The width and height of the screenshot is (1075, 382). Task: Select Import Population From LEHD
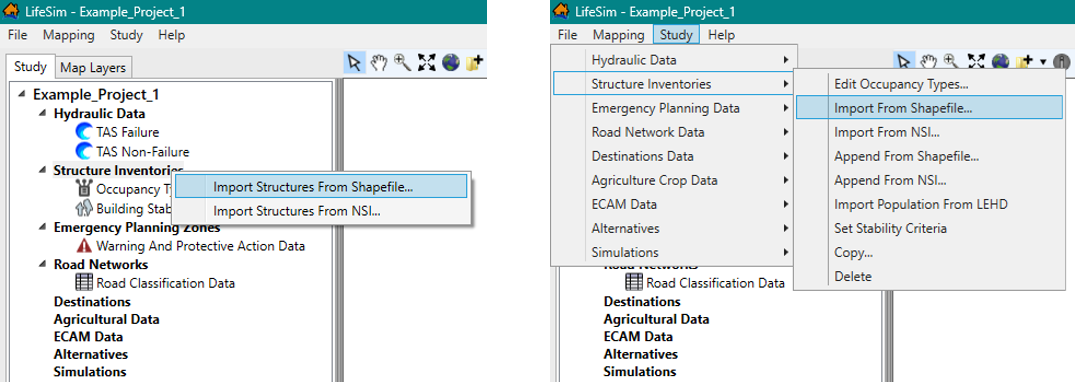(929, 204)
